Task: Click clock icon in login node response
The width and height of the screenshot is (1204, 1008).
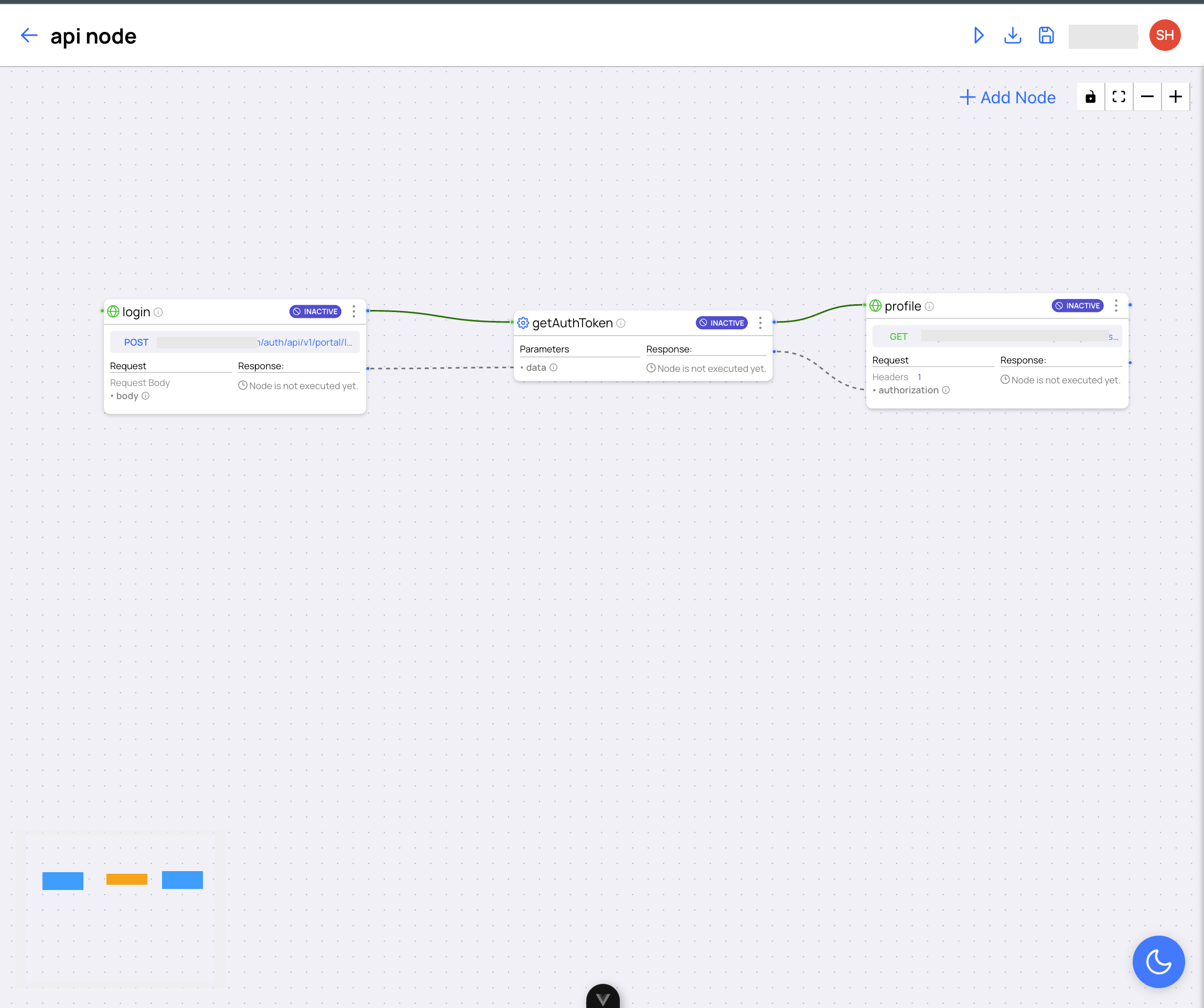Action: [x=243, y=385]
